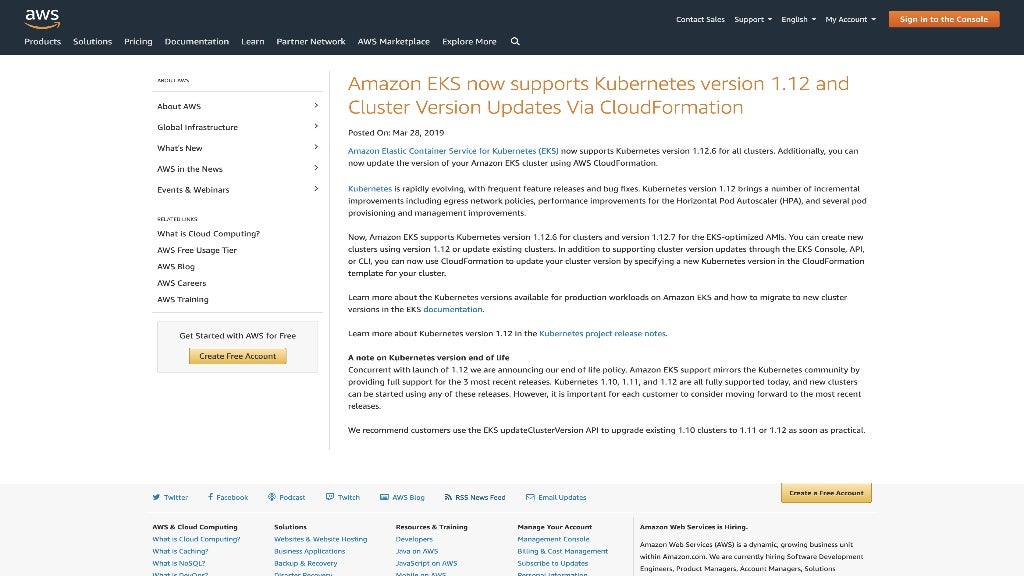
Task: Open the Explore More menu
Action: click(x=469, y=41)
